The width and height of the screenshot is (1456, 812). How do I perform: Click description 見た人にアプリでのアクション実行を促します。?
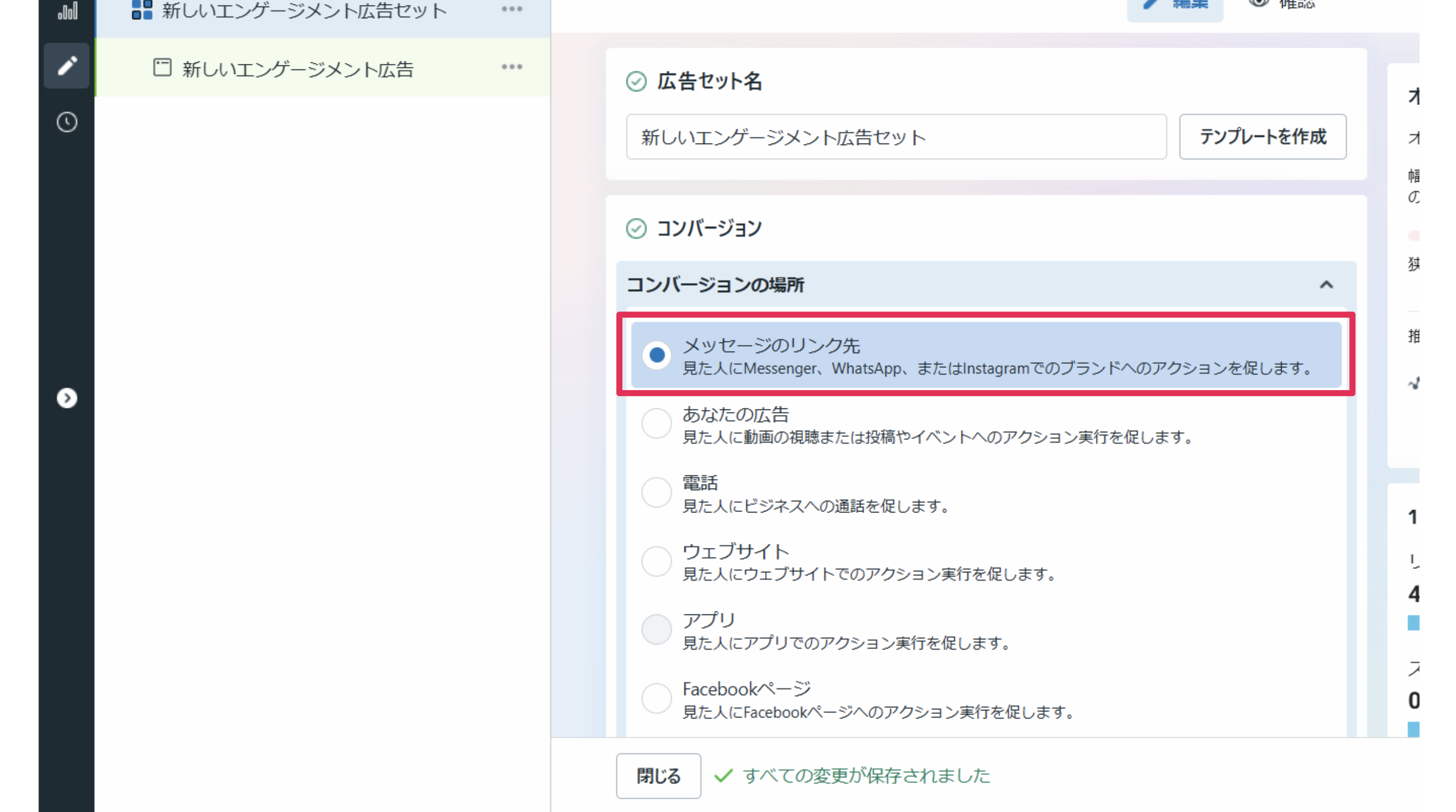(847, 643)
